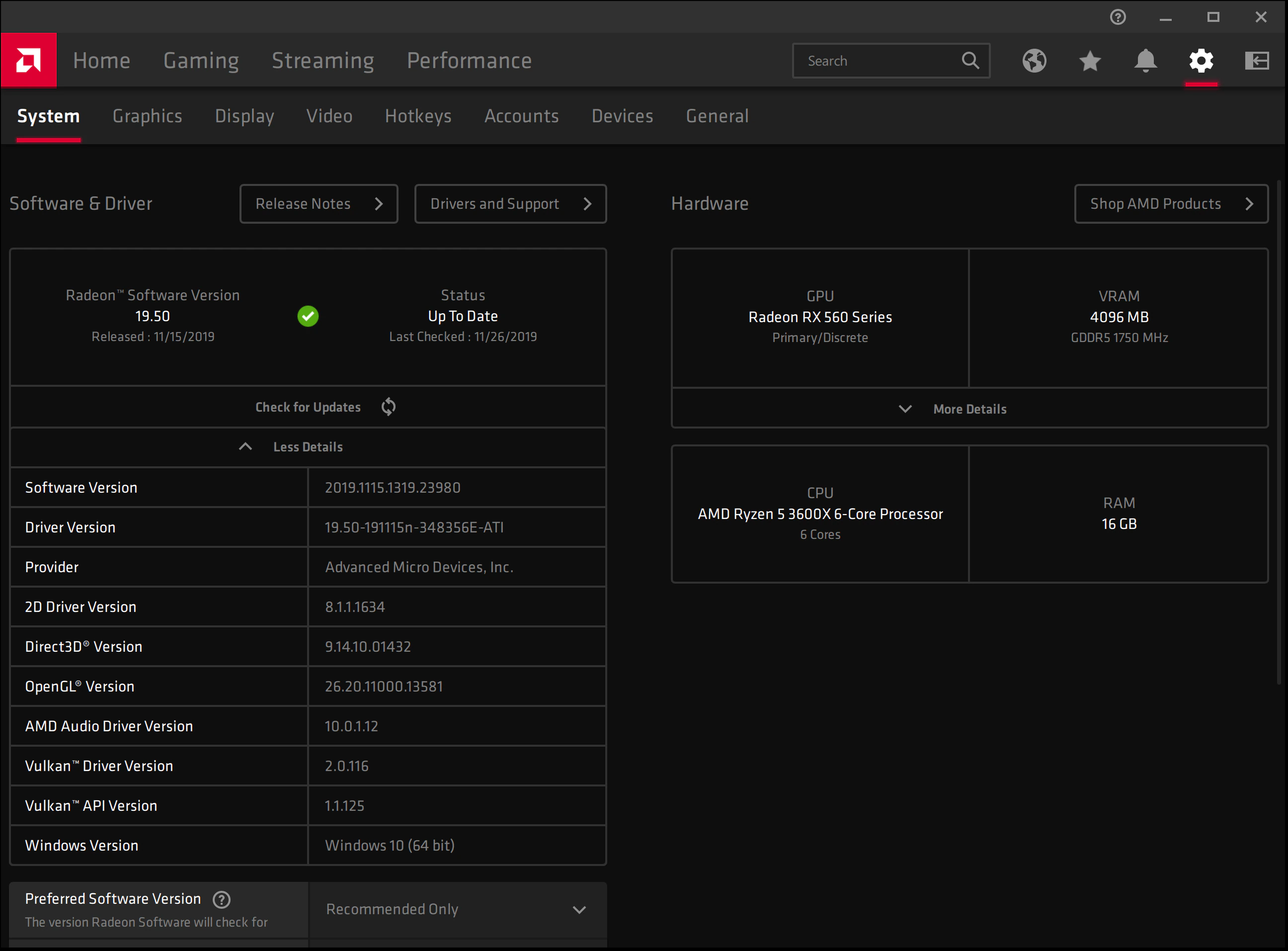1288x951 pixels.
Task: Click the settings gear icon
Action: tap(1201, 61)
